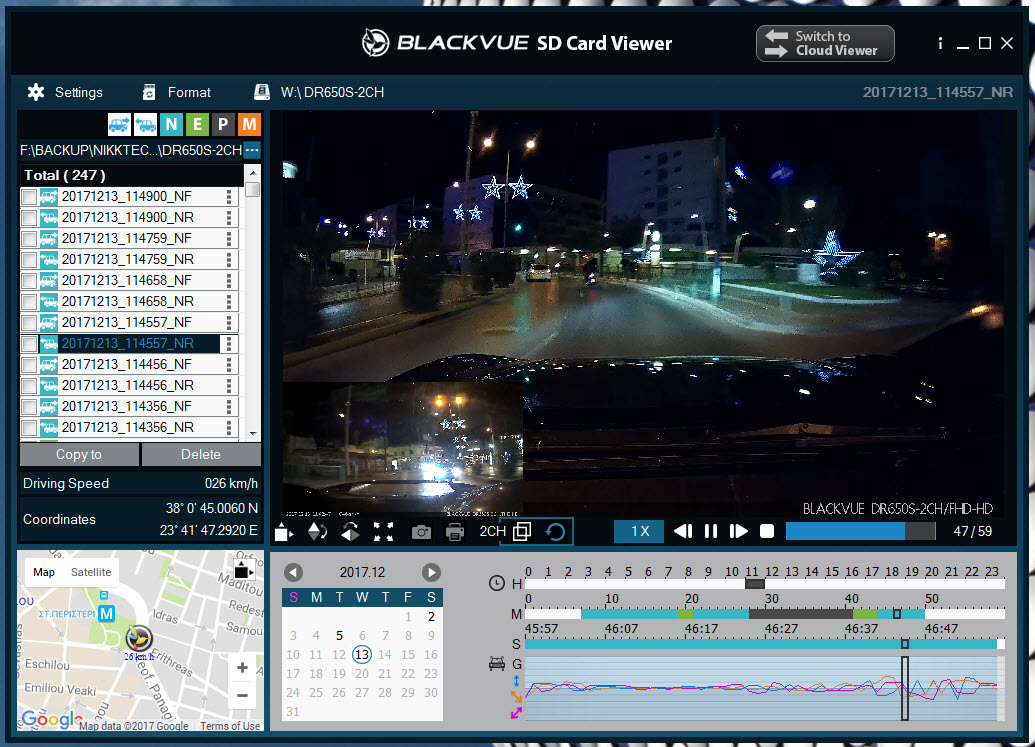Change the 1X playback speed
1035x747 pixels.
(639, 531)
